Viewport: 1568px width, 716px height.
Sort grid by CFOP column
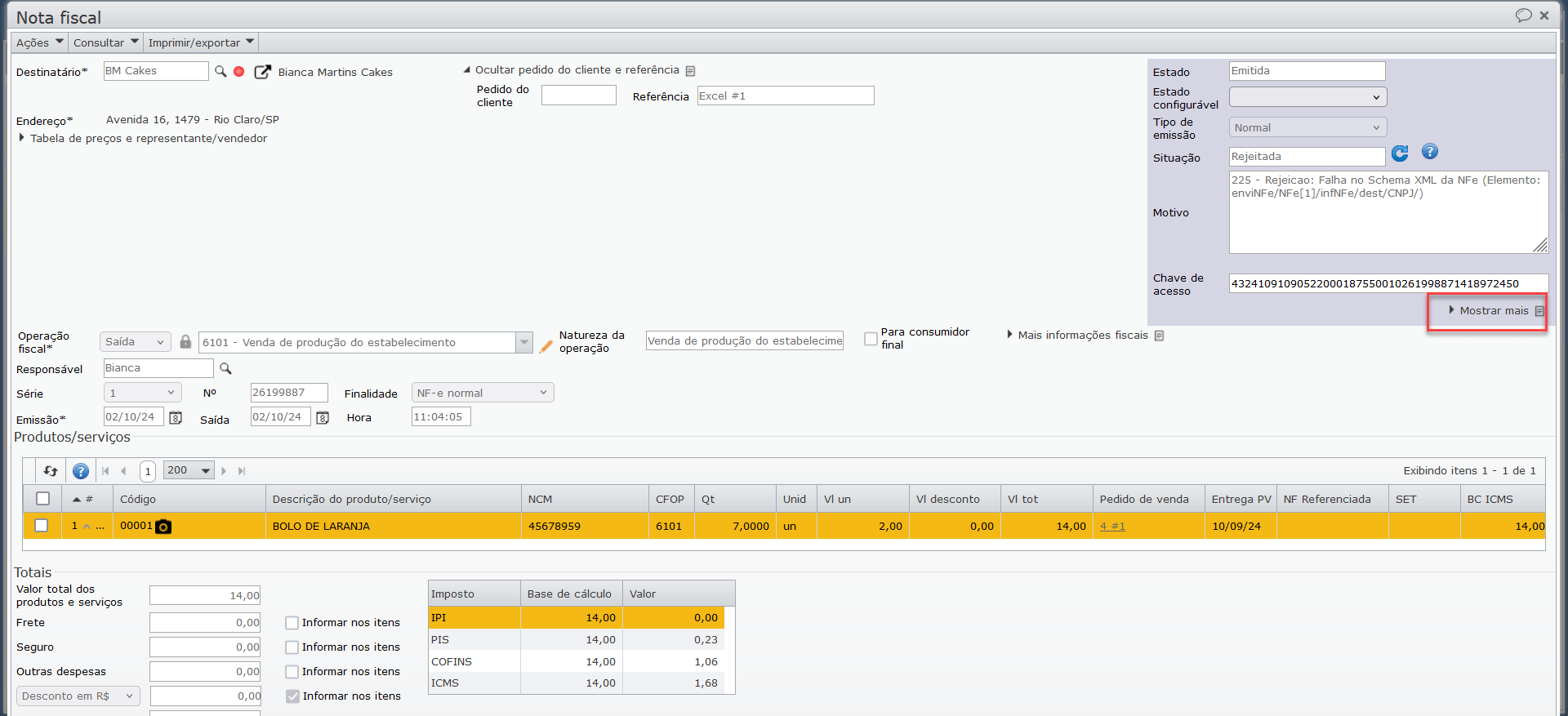[671, 499]
